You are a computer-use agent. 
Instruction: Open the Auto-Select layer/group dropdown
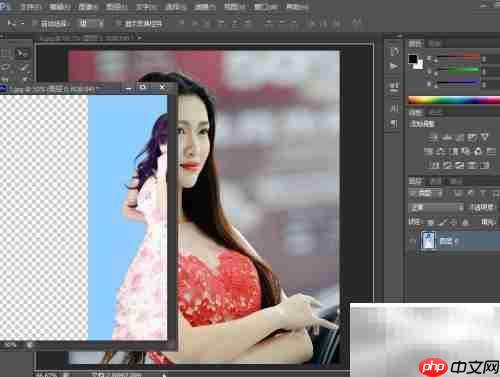91,23
